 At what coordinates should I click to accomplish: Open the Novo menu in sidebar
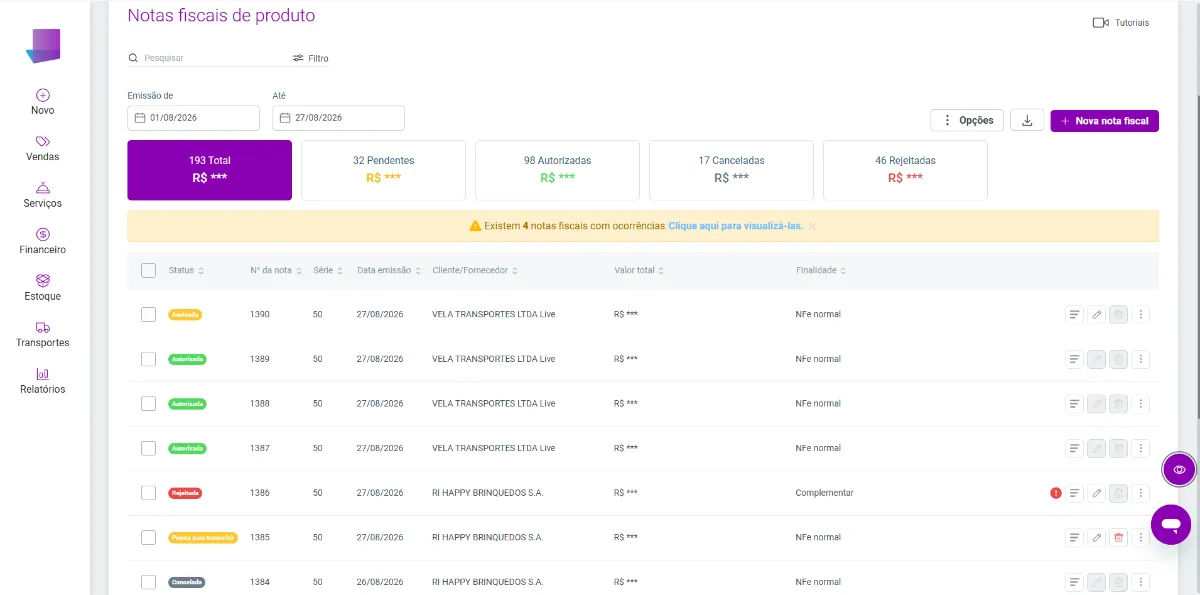pos(43,102)
